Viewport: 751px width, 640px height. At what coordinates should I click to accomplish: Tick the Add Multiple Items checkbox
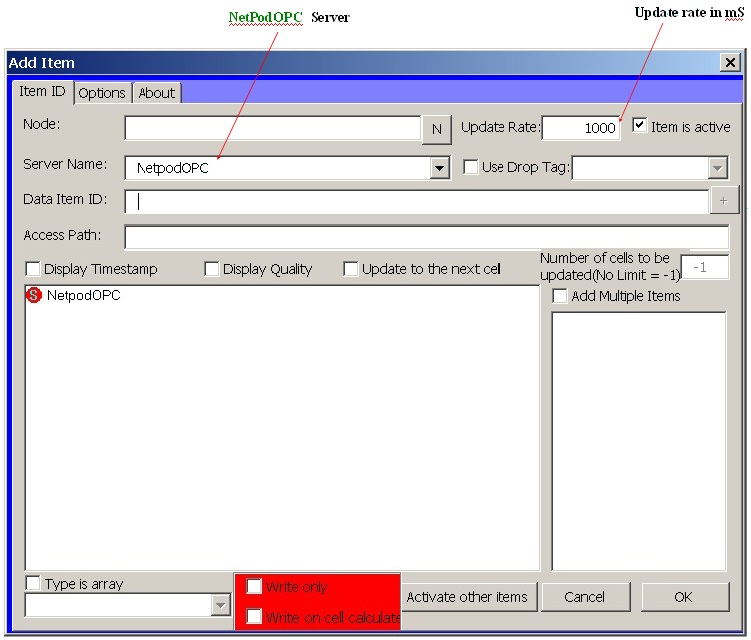[559, 296]
